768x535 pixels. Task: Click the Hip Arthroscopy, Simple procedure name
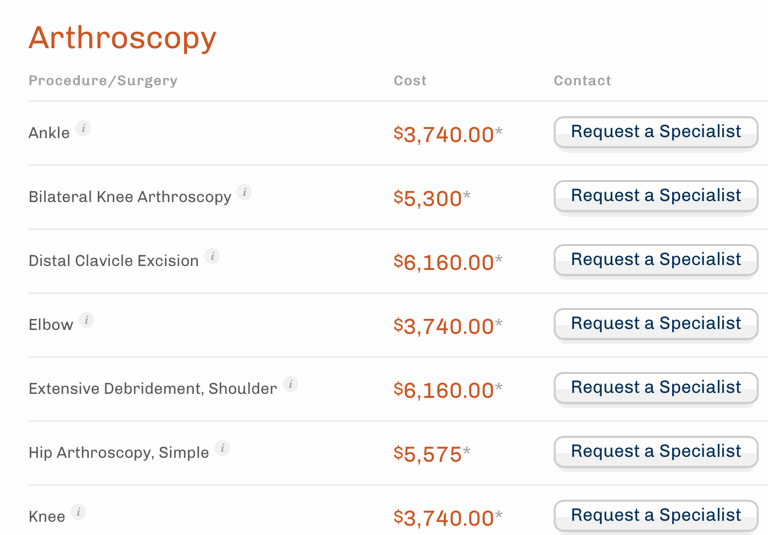119,452
